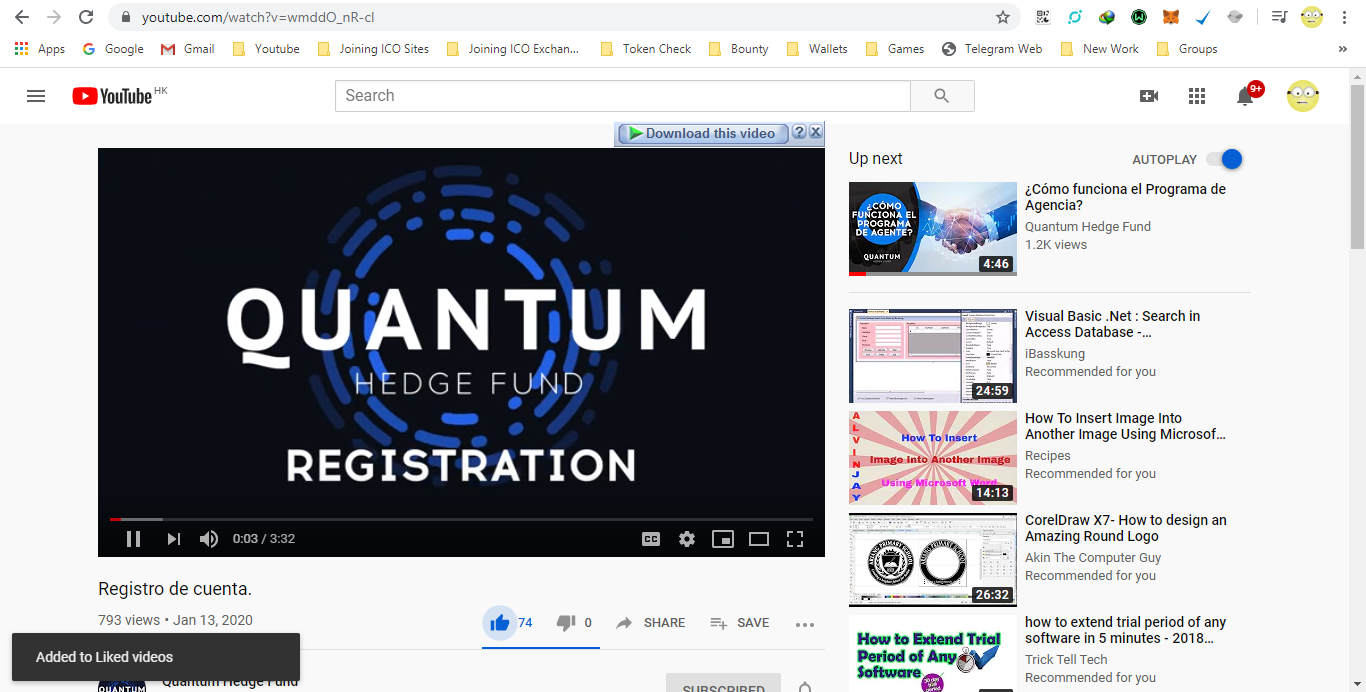
Task: Click the video progress bar
Action: [x=461, y=519]
